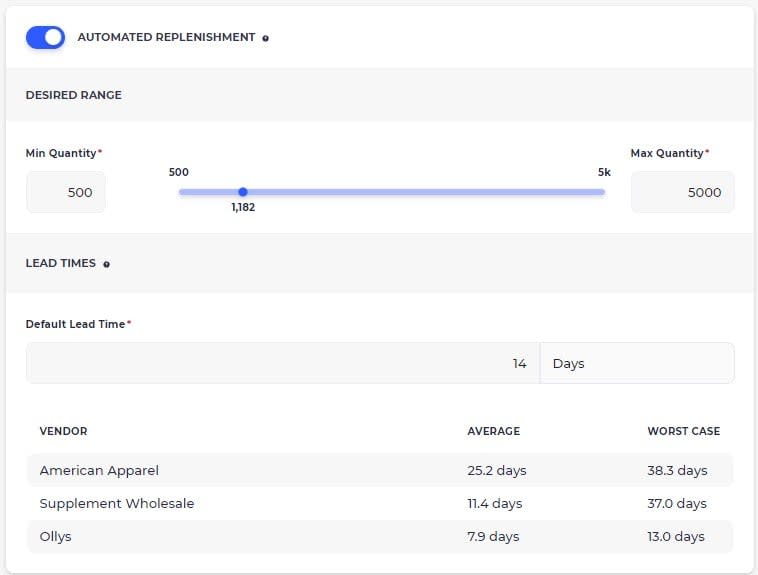This screenshot has width=758, height=575.
Task: Click the WORST CASE column header
Action: tap(684, 431)
